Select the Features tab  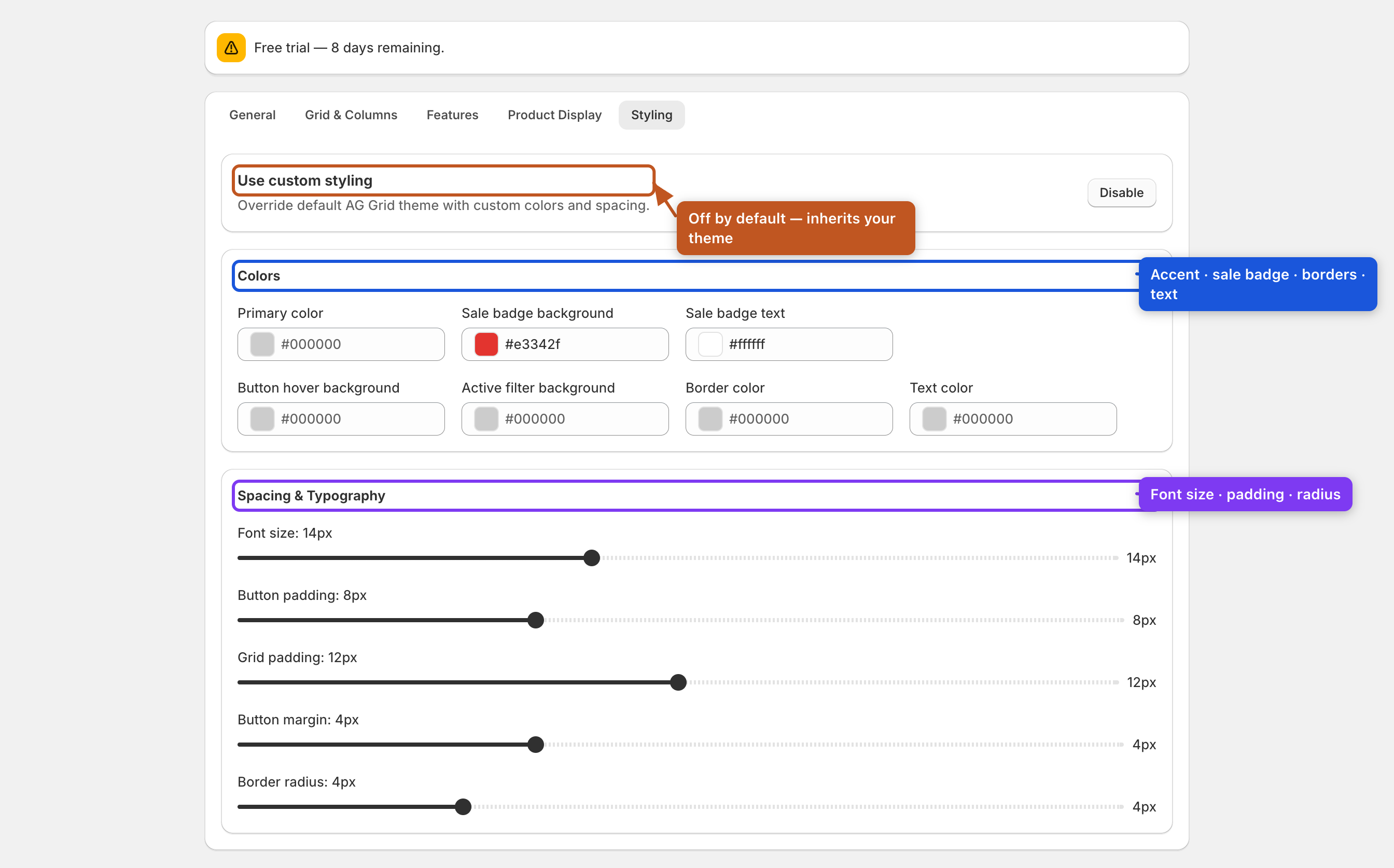(452, 115)
